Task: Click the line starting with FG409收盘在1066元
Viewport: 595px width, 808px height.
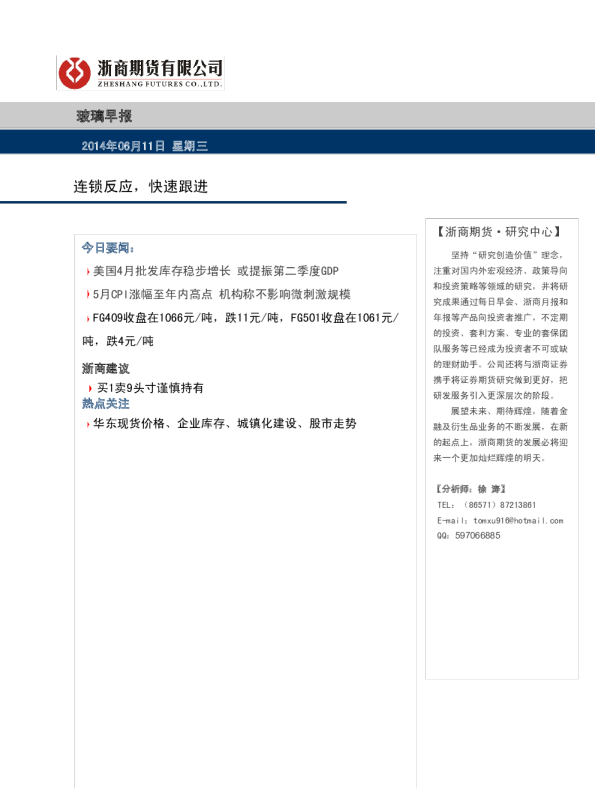Action: click(x=245, y=318)
